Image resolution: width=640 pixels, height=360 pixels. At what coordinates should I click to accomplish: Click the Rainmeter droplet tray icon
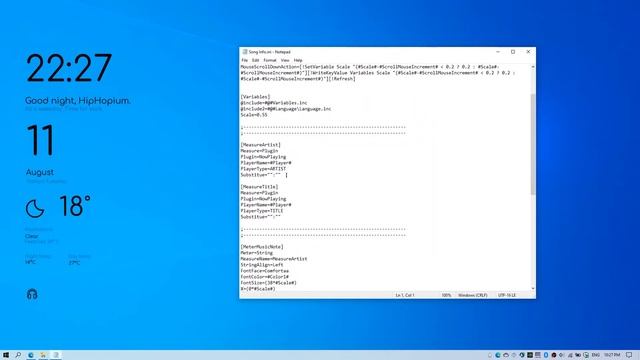tap(522, 355)
